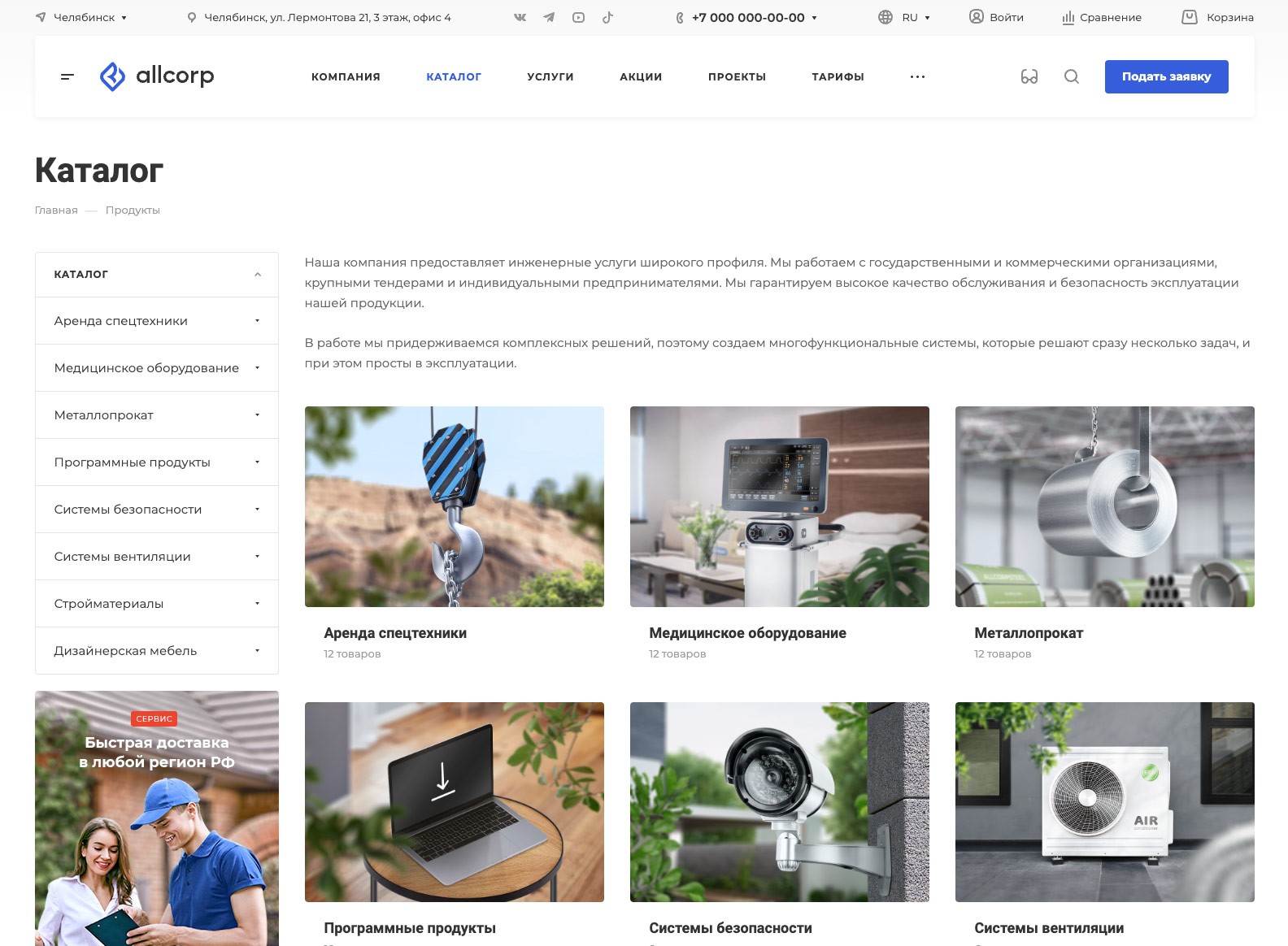This screenshot has height=946, width=1288.
Task: Go to Главная breadcrumb link
Action: pos(56,210)
